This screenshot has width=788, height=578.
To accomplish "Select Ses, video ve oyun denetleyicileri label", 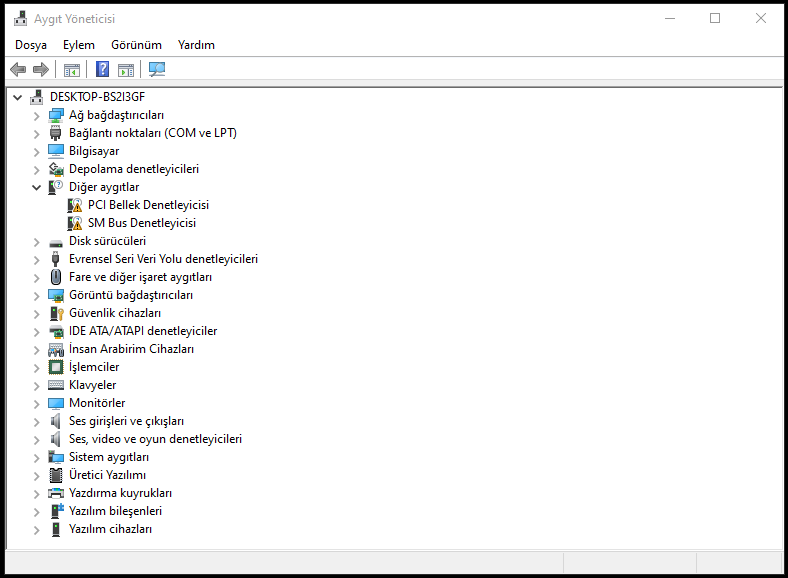I will (x=155, y=439).
